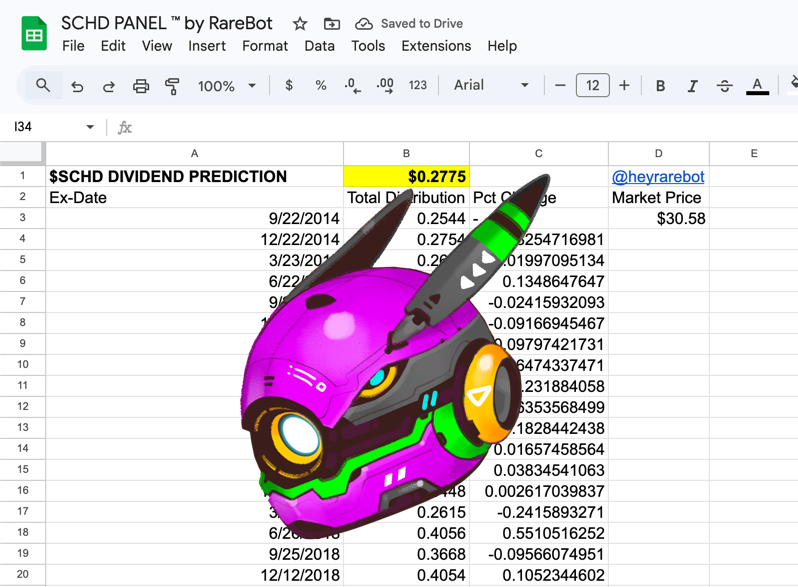Search the menus with the magnifier
798x587 pixels.
coord(43,85)
